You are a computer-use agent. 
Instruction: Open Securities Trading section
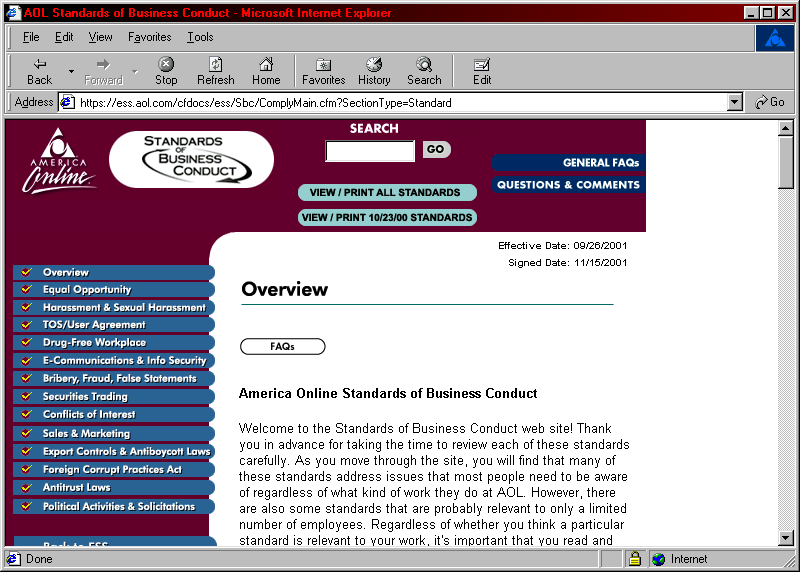(x=113, y=396)
